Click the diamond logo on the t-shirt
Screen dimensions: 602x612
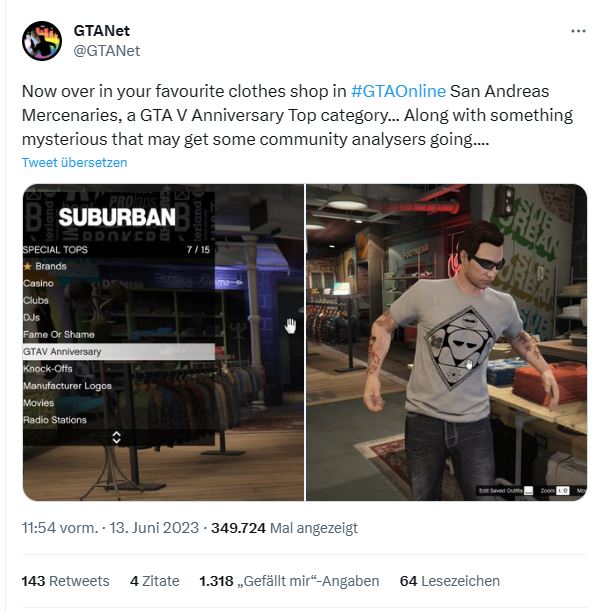(x=460, y=349)
